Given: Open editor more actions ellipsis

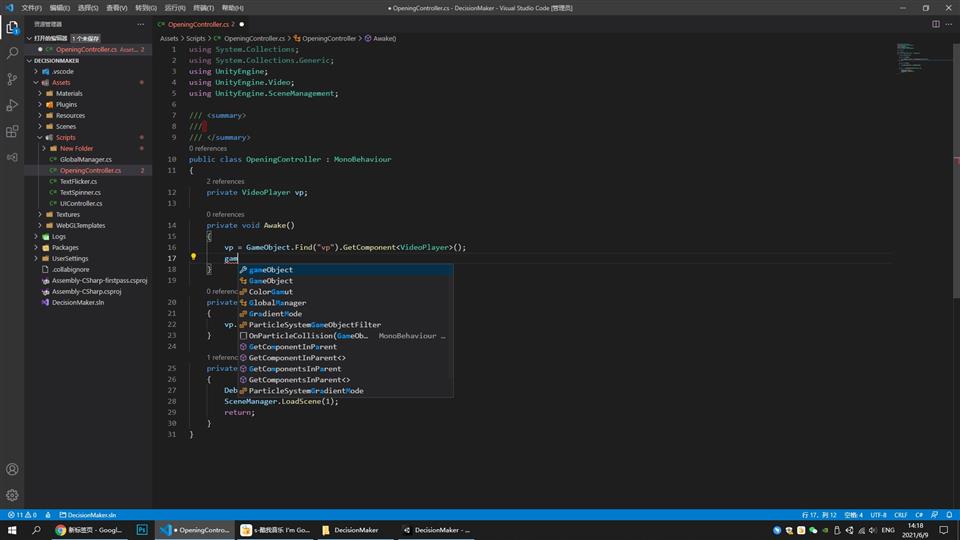Looking at the screenshot, I should (948, 24).
